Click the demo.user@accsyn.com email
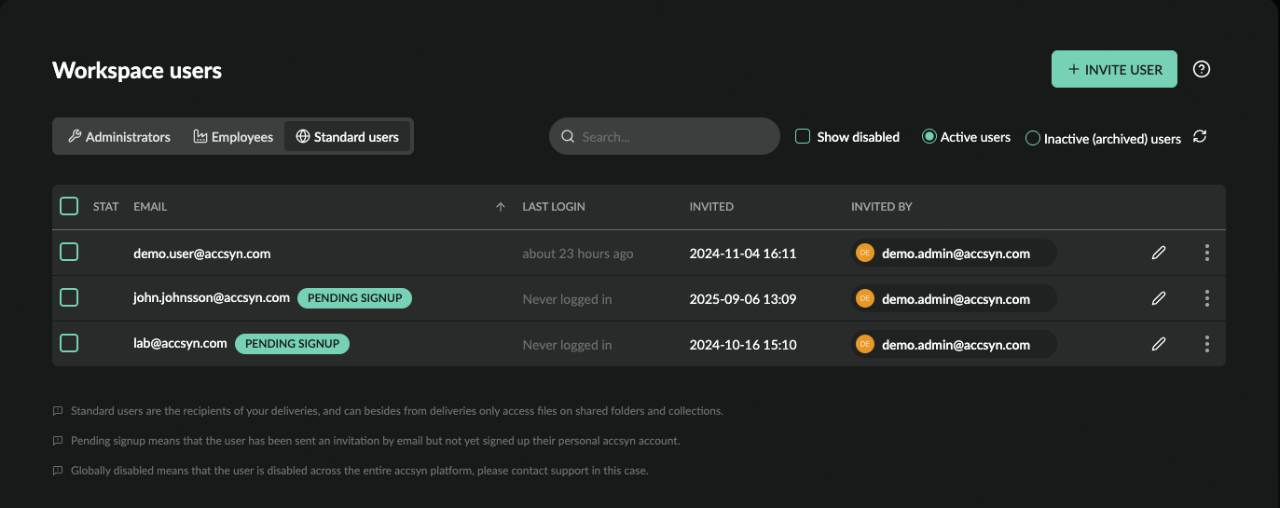Image resolution: width=1280 pixels, height=508 pixels. pos(202,253)
